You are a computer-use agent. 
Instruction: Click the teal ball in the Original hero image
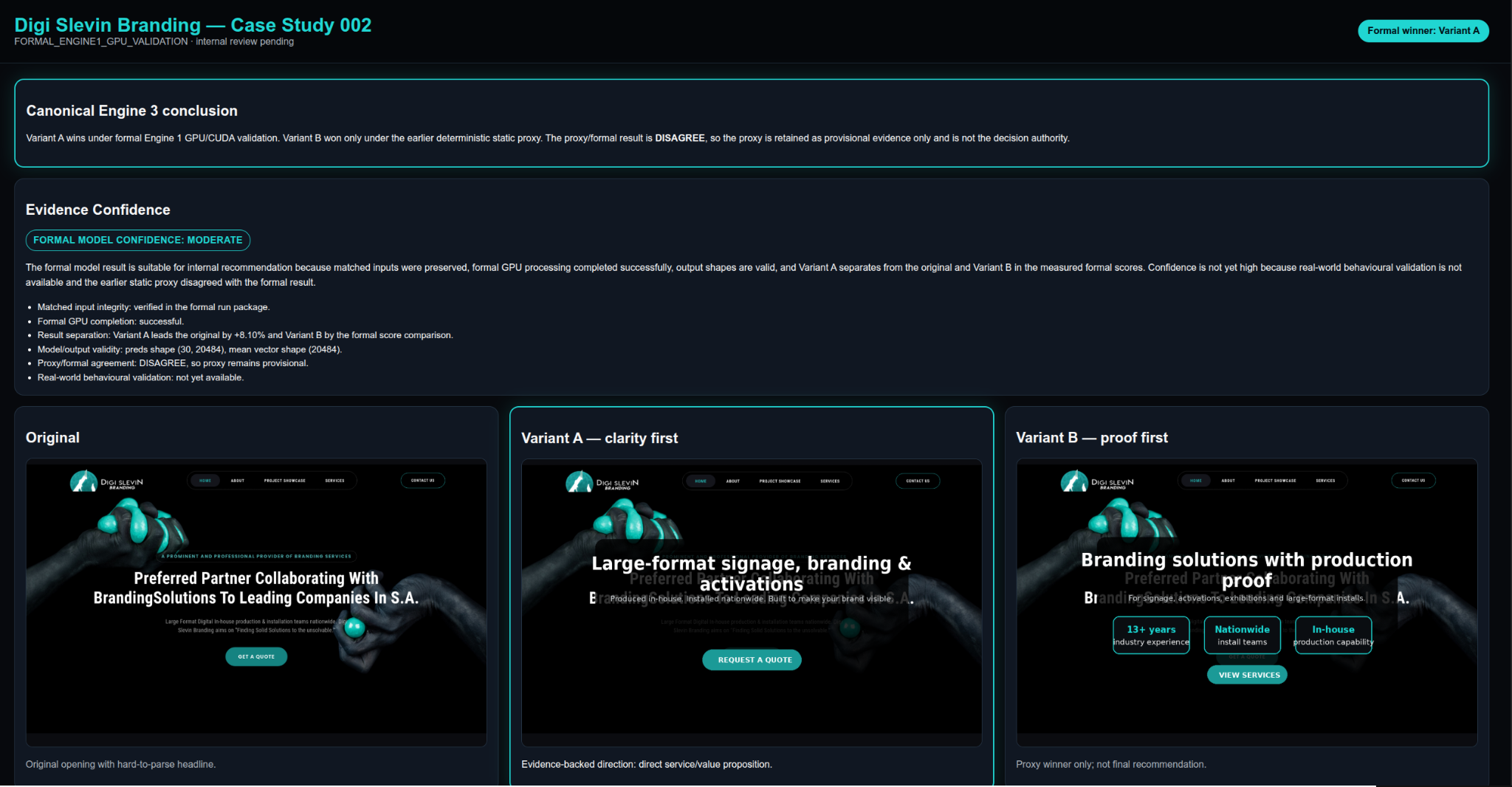click(354, 628)
